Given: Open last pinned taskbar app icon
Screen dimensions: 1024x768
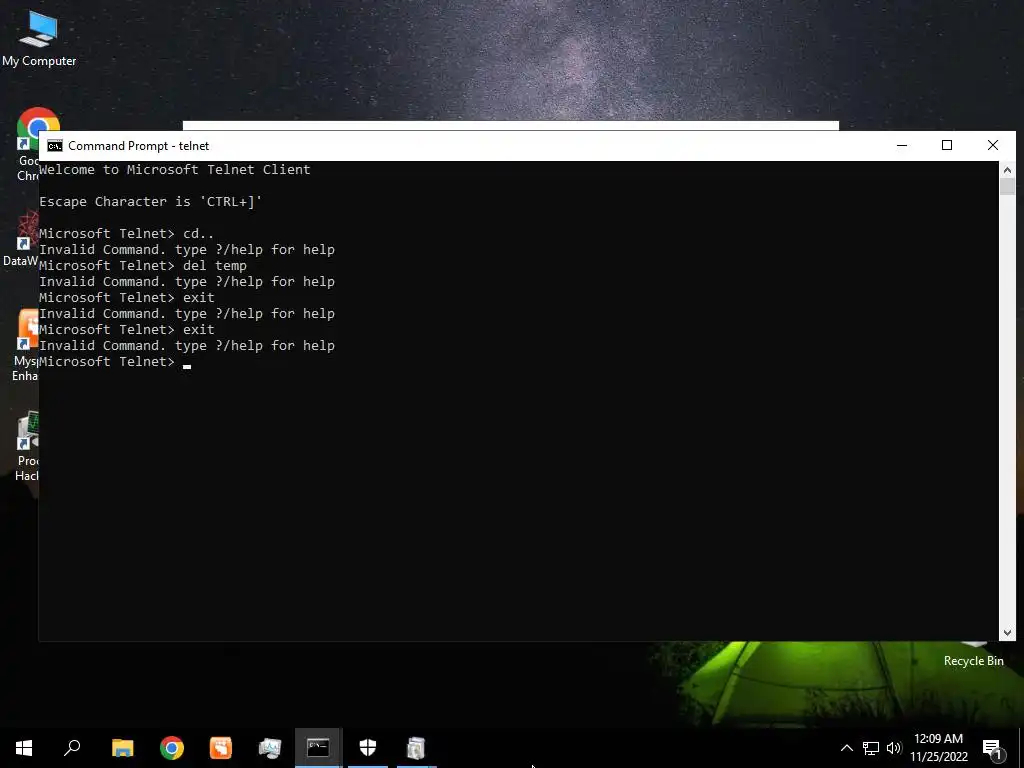Looking at the screenshot, I should click(x=416, y=748).
